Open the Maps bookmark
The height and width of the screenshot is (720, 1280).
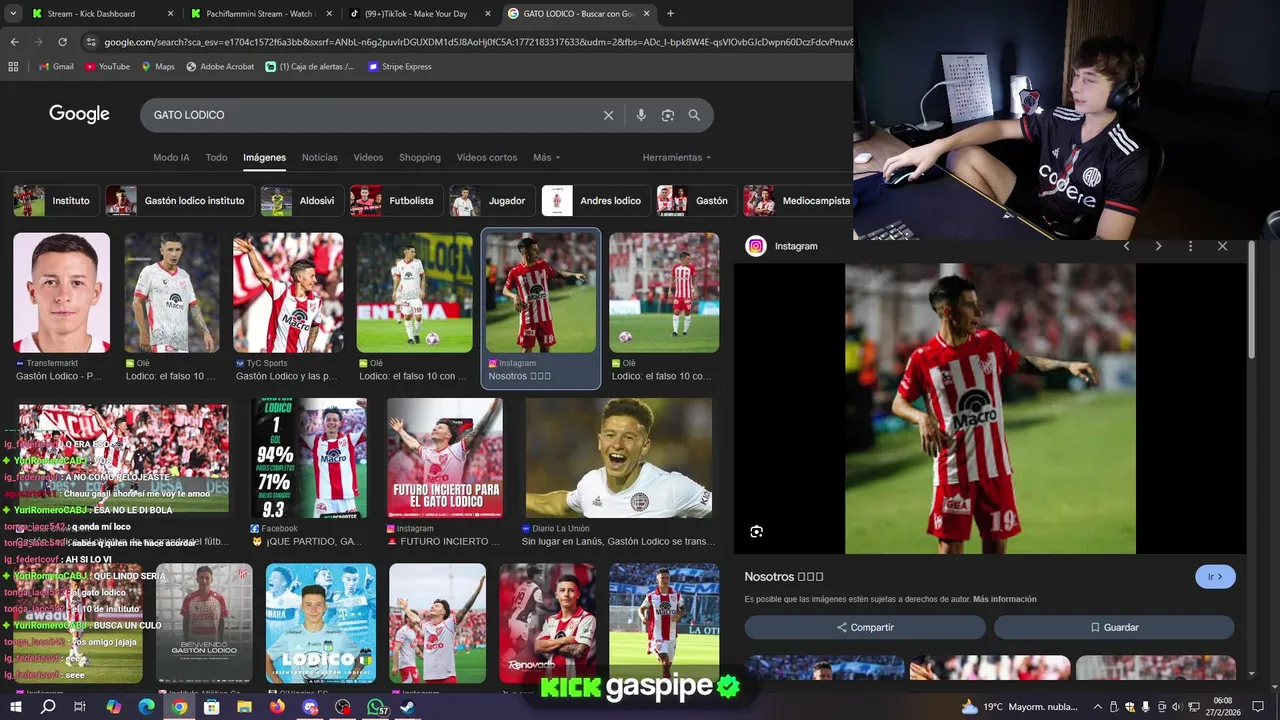[158, 66]
